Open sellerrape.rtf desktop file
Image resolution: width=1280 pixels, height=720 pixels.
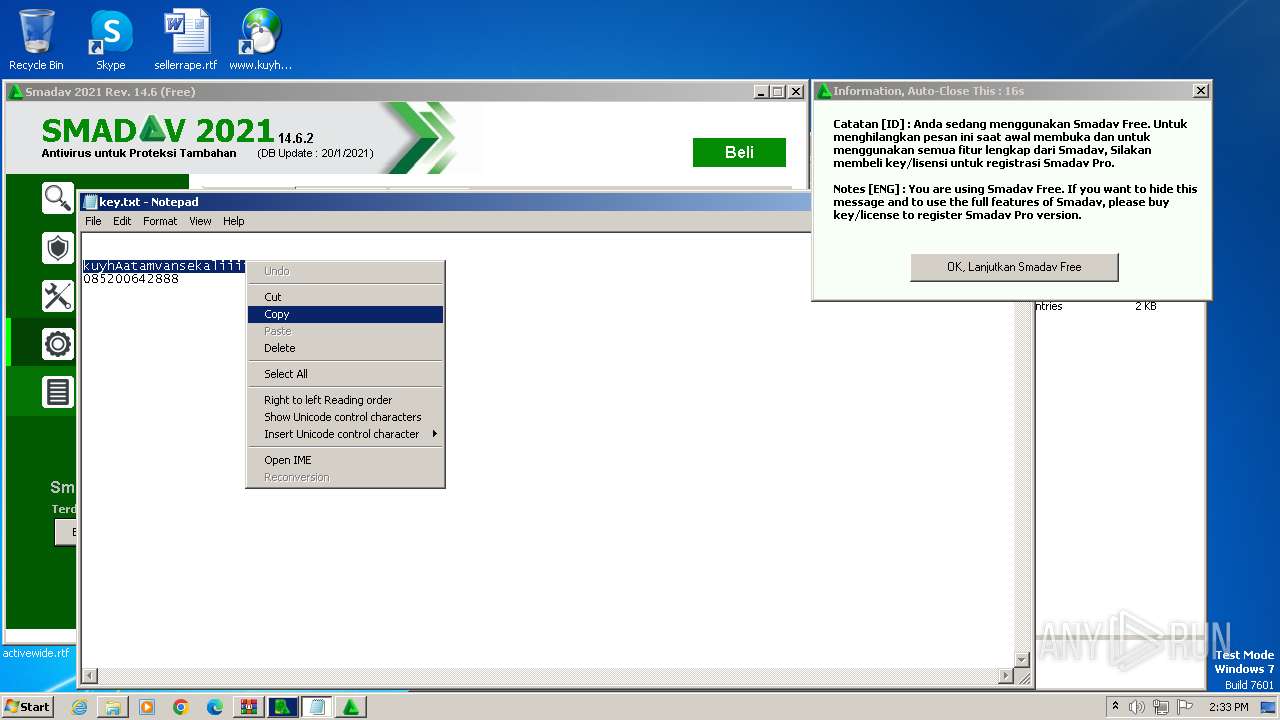click(x=186, y=40)
